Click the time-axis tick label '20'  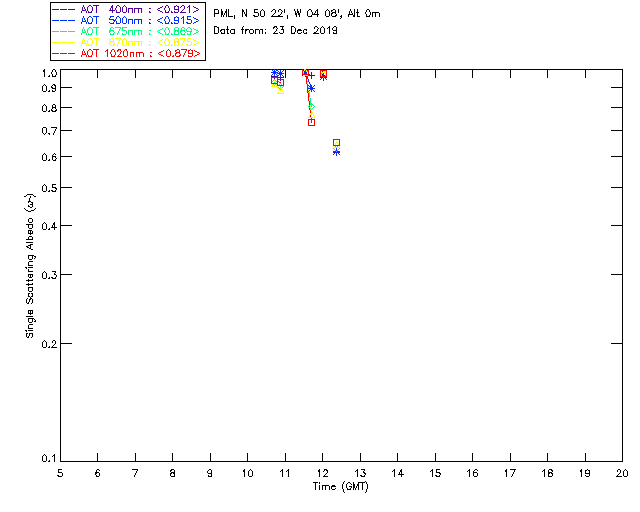[622, 473]
